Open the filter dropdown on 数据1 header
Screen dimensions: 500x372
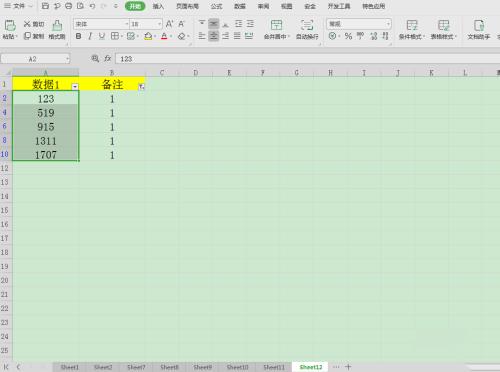(x=75, y=87)
